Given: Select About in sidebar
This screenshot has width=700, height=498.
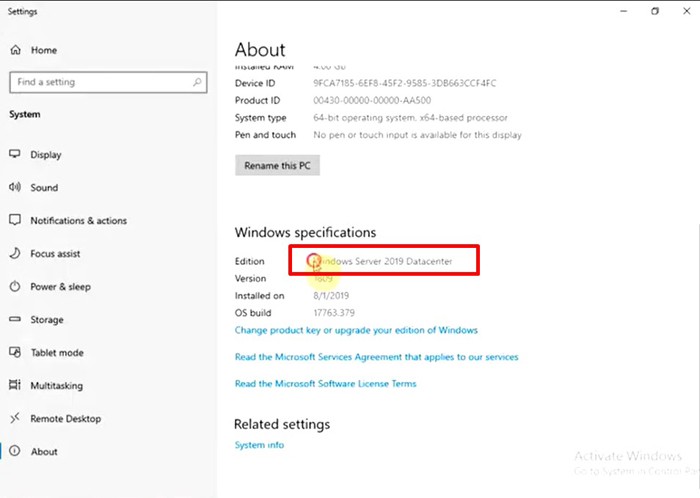Looking at the screenshot, I should pyautogui.click(x=44, y=452).
